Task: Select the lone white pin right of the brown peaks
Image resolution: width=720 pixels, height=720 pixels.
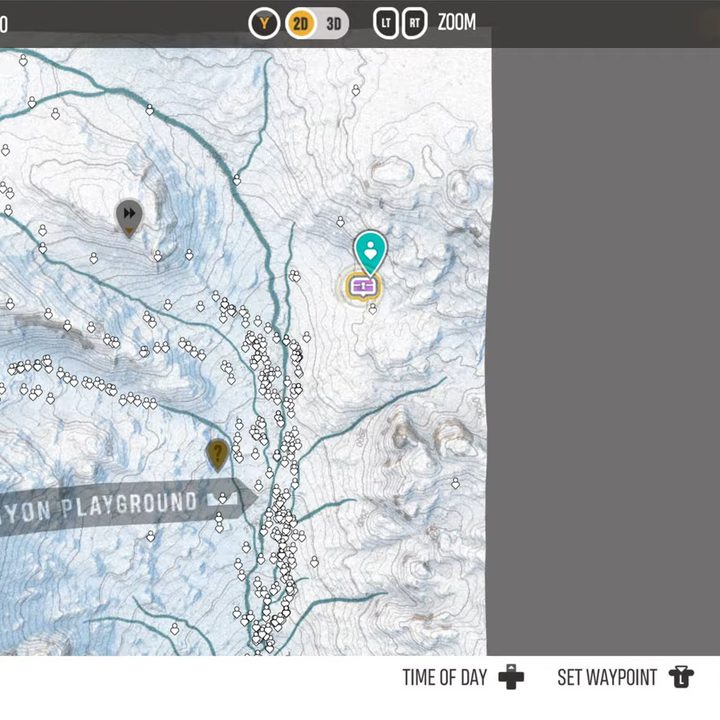Action: click(455, 484)
